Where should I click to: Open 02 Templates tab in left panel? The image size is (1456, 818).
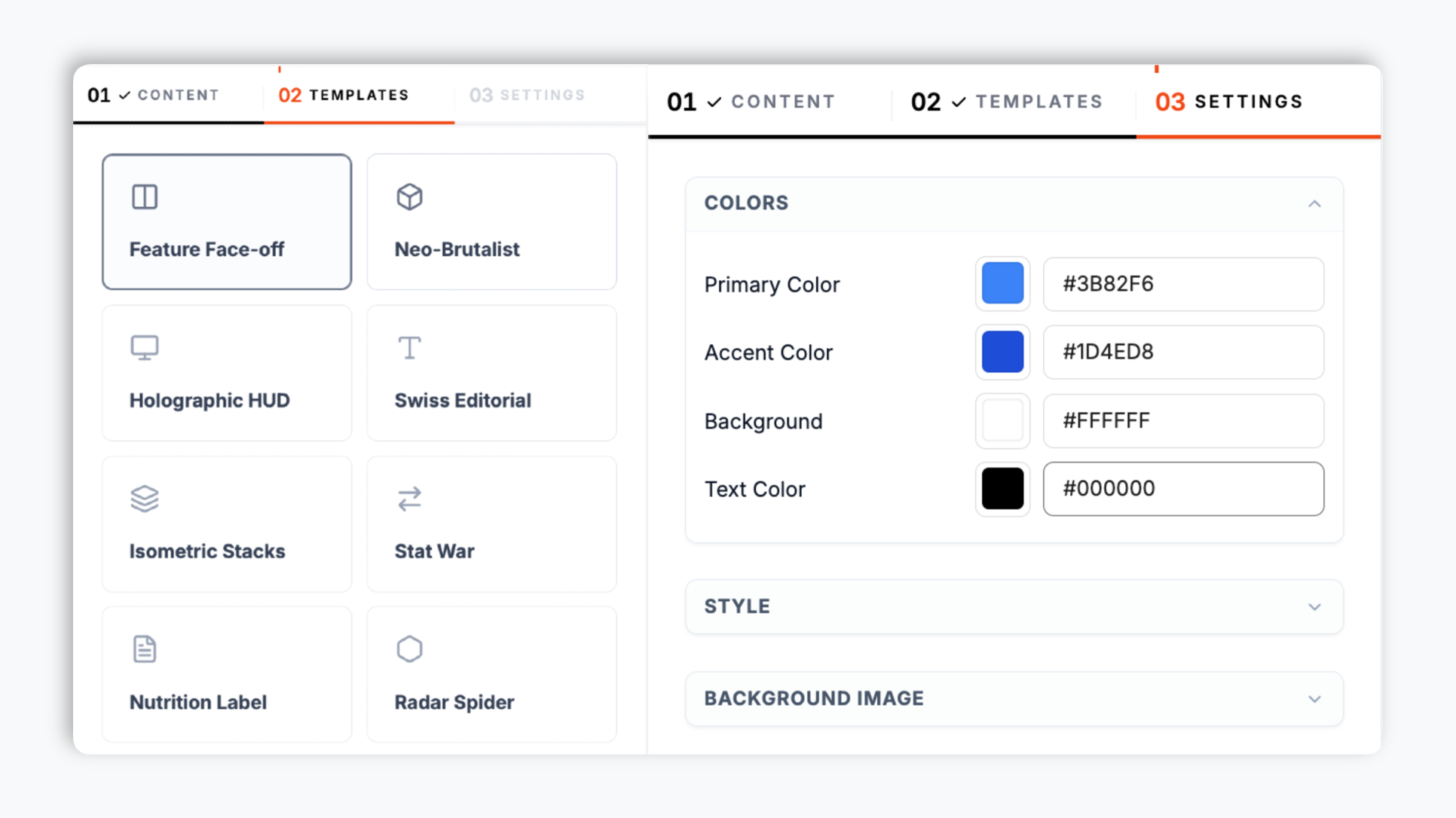click(359, 95)
